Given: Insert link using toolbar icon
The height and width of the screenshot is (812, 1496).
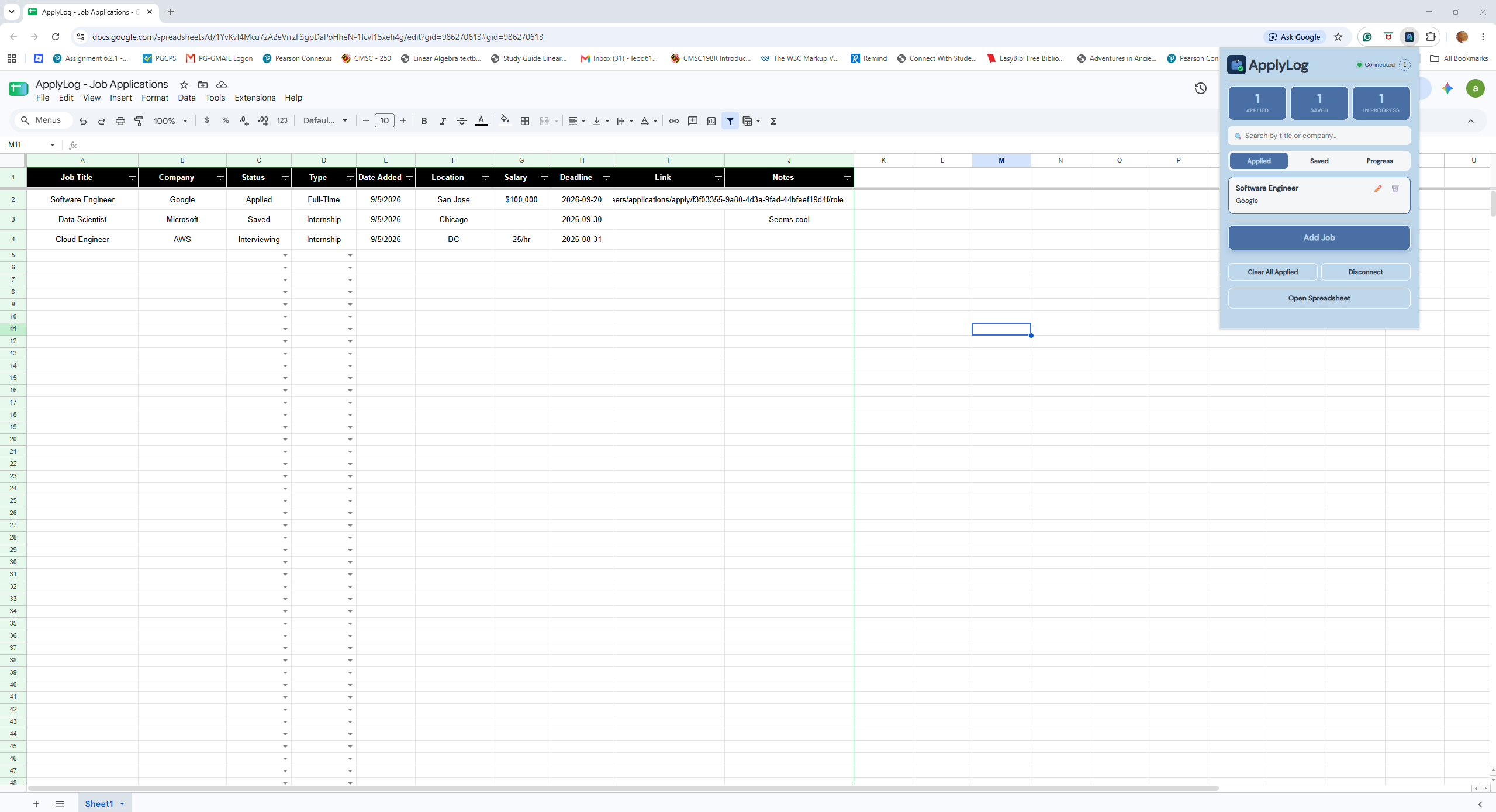Looking at the screenshot, I should [674, 121].
